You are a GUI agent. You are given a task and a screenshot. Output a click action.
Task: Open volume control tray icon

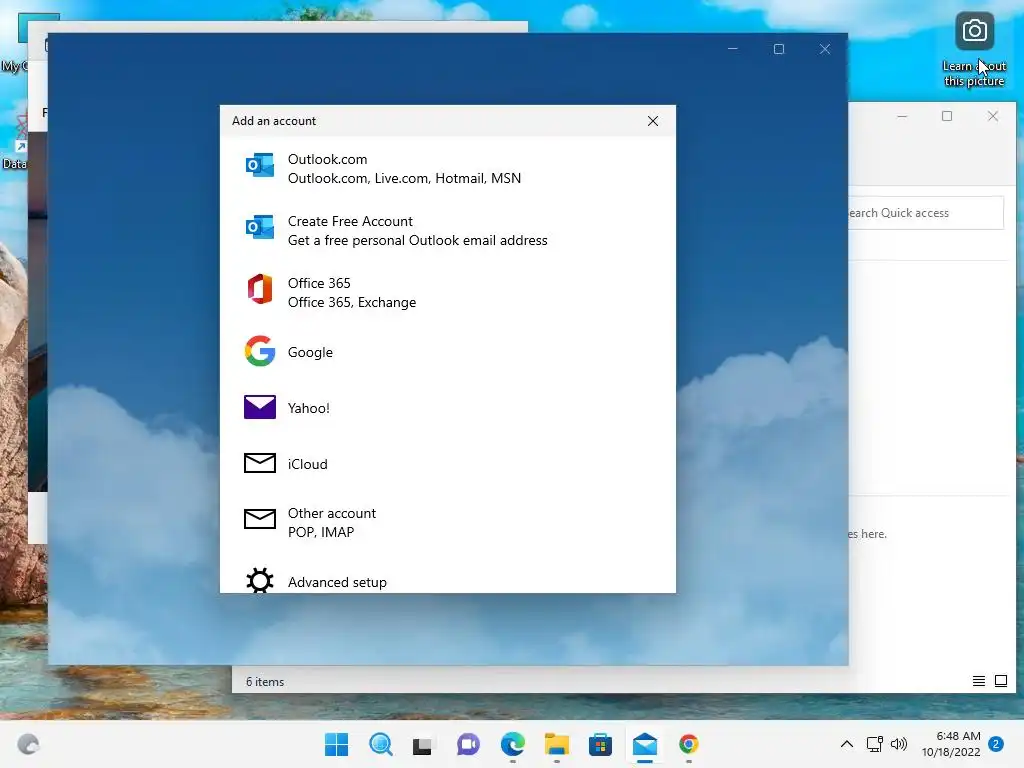pyautogui.click(x=899, y=744)
